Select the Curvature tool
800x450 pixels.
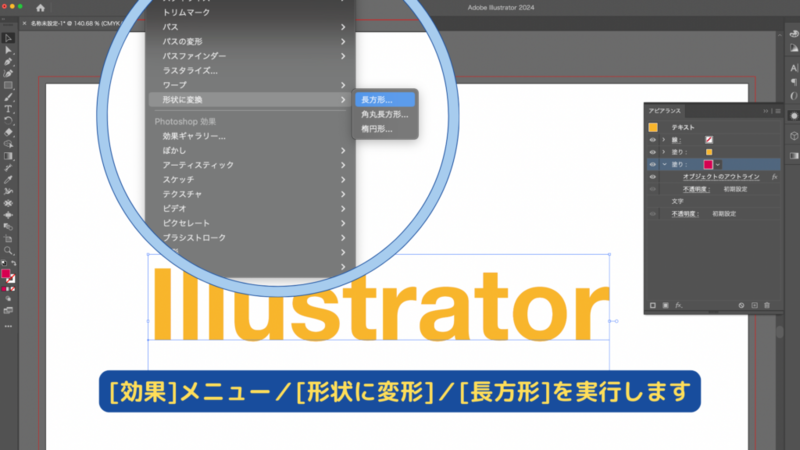8,73
